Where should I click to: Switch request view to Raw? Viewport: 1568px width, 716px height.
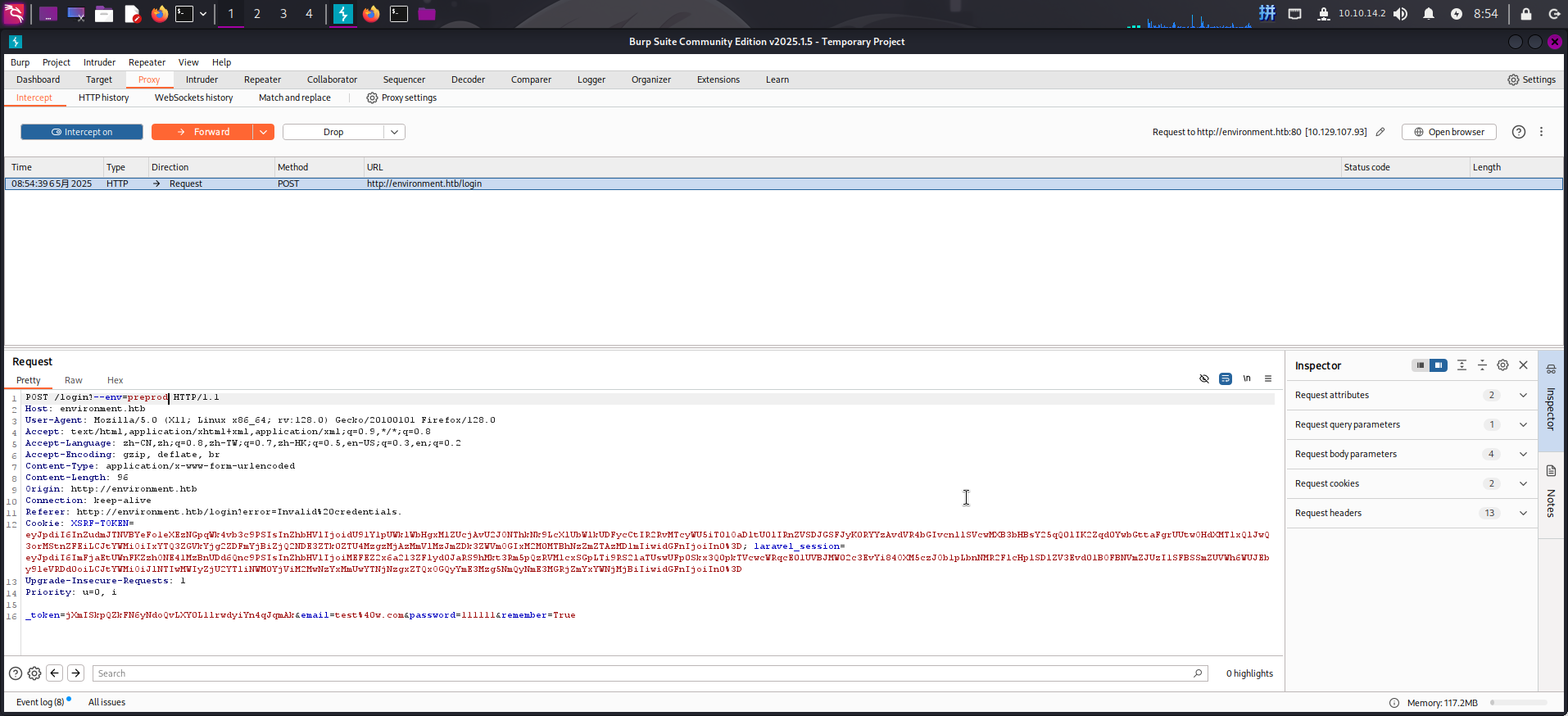[x=74, y=380]
